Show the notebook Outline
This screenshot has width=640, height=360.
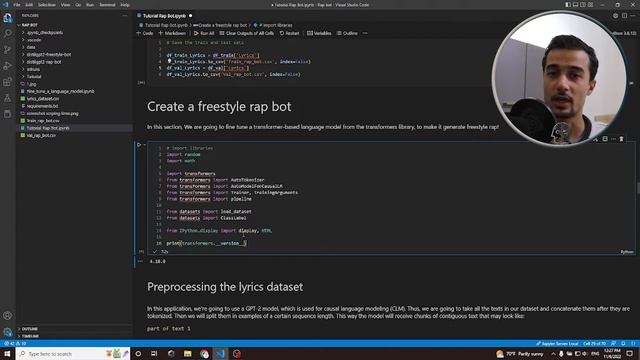point(347,33)
